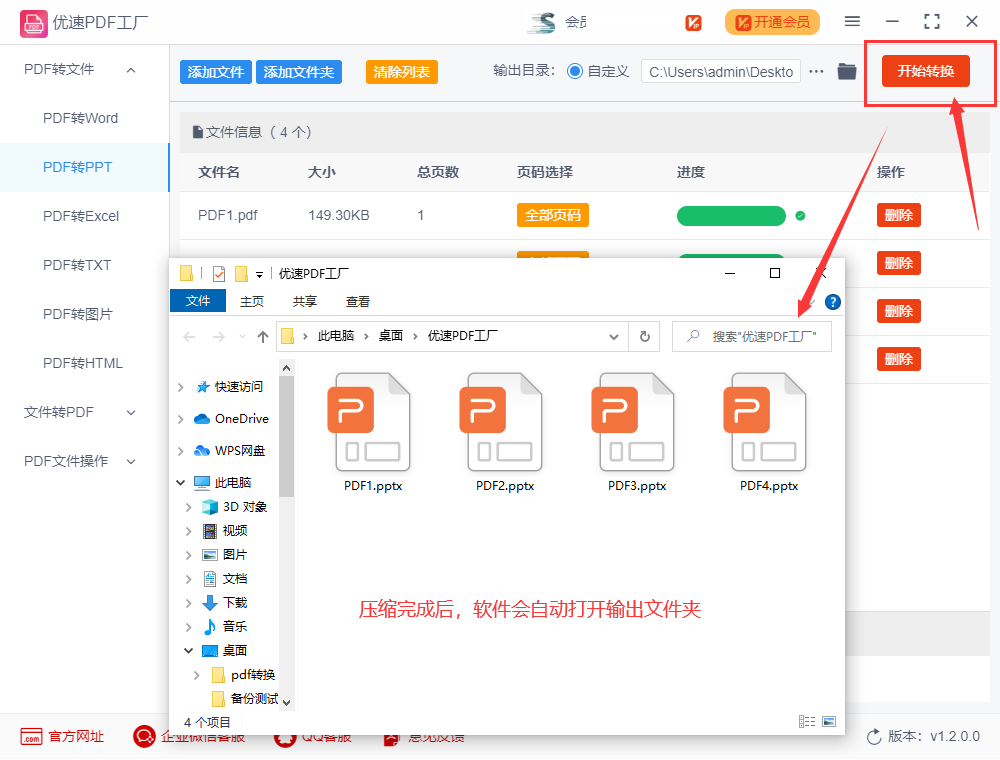Click the PDF1.pdf green progress bar
The image size is (1000, 760).
[731, 216]
